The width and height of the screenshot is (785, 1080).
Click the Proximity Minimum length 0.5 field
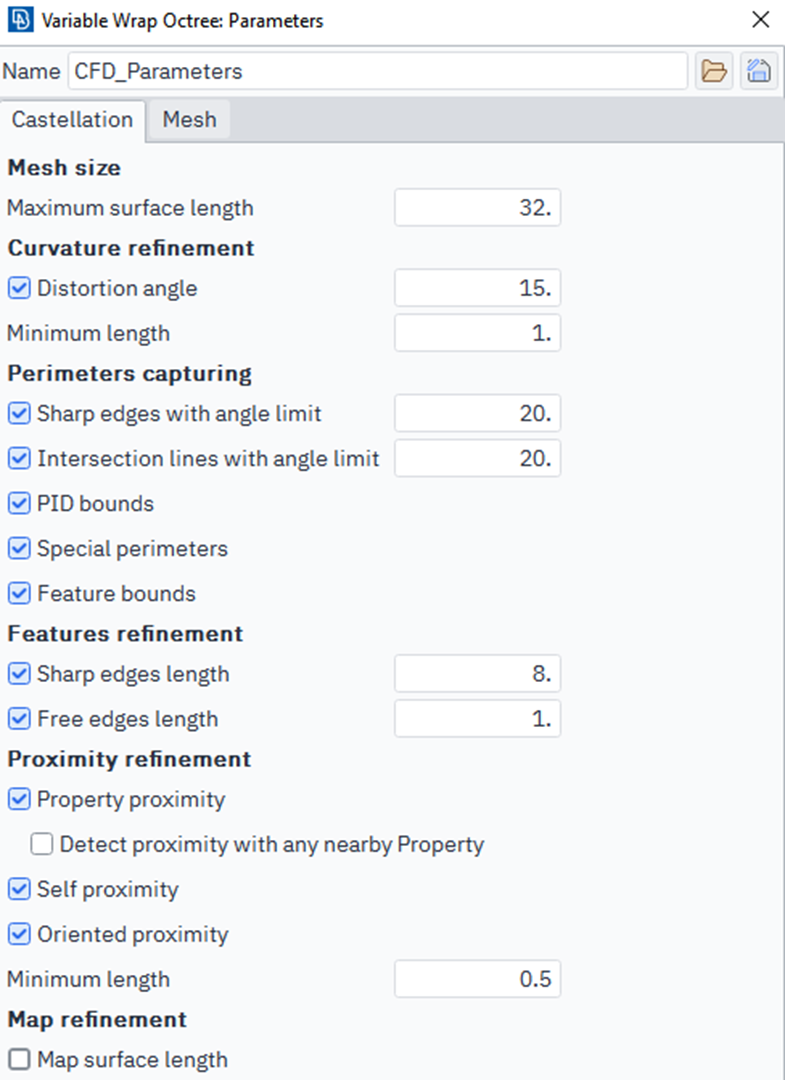(477, 980)
